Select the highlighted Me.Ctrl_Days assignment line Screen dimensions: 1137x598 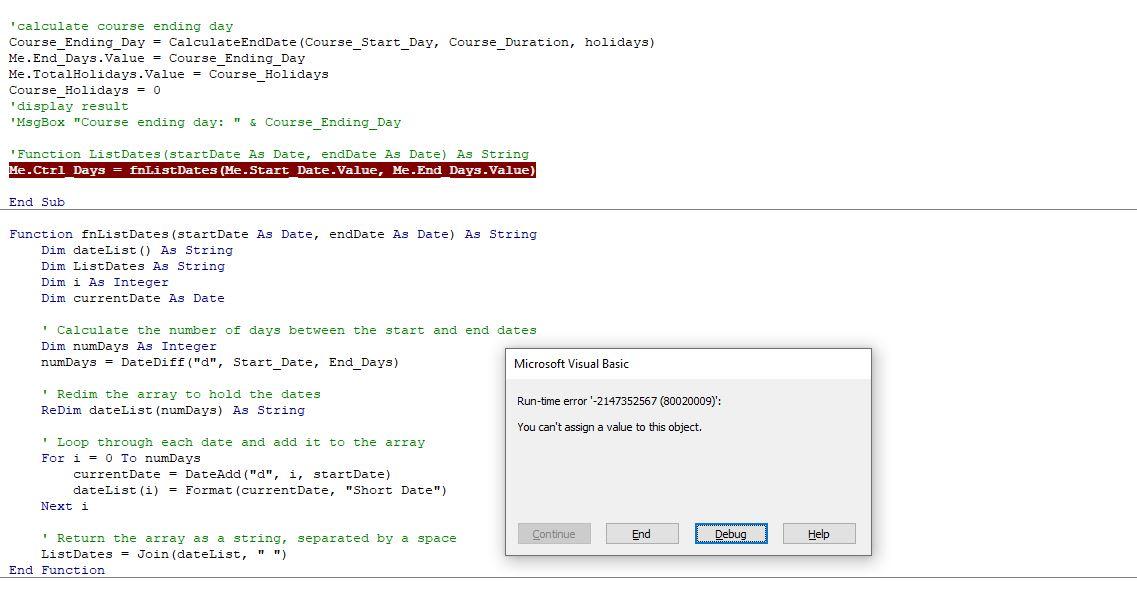(271, 170)
